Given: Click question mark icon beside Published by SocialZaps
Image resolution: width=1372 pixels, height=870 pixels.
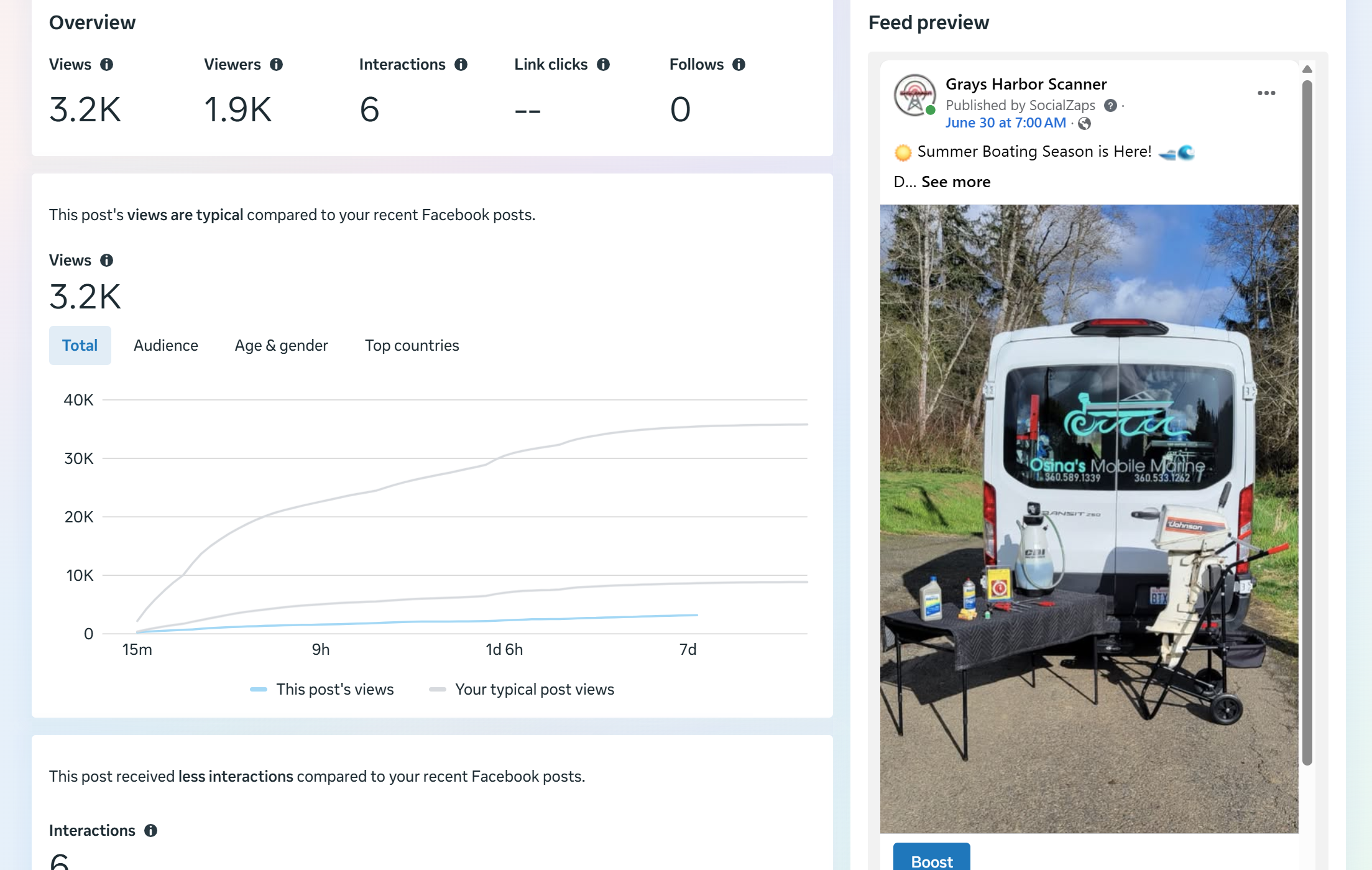Looking at the screenshot, I should [1110, 106].
